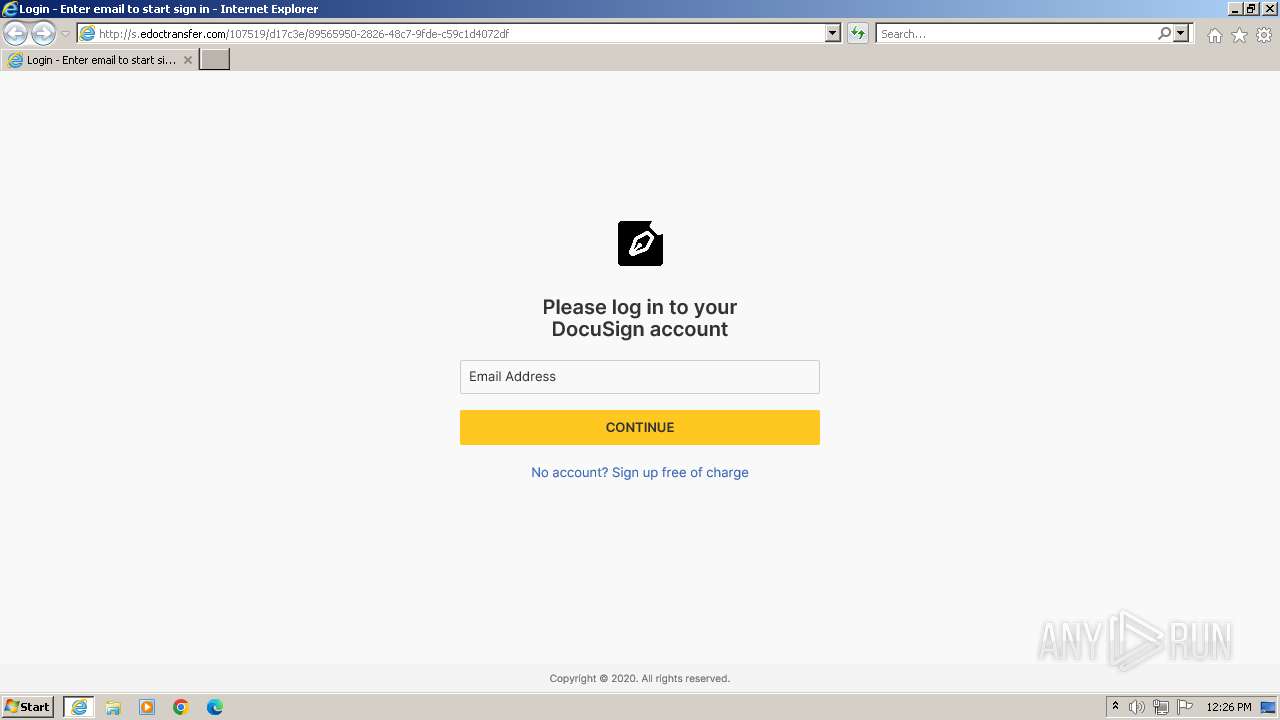The image size is (1280, 720).
Task: Click the taskbar clock 12:26 PM
Action: (1229, 707)
